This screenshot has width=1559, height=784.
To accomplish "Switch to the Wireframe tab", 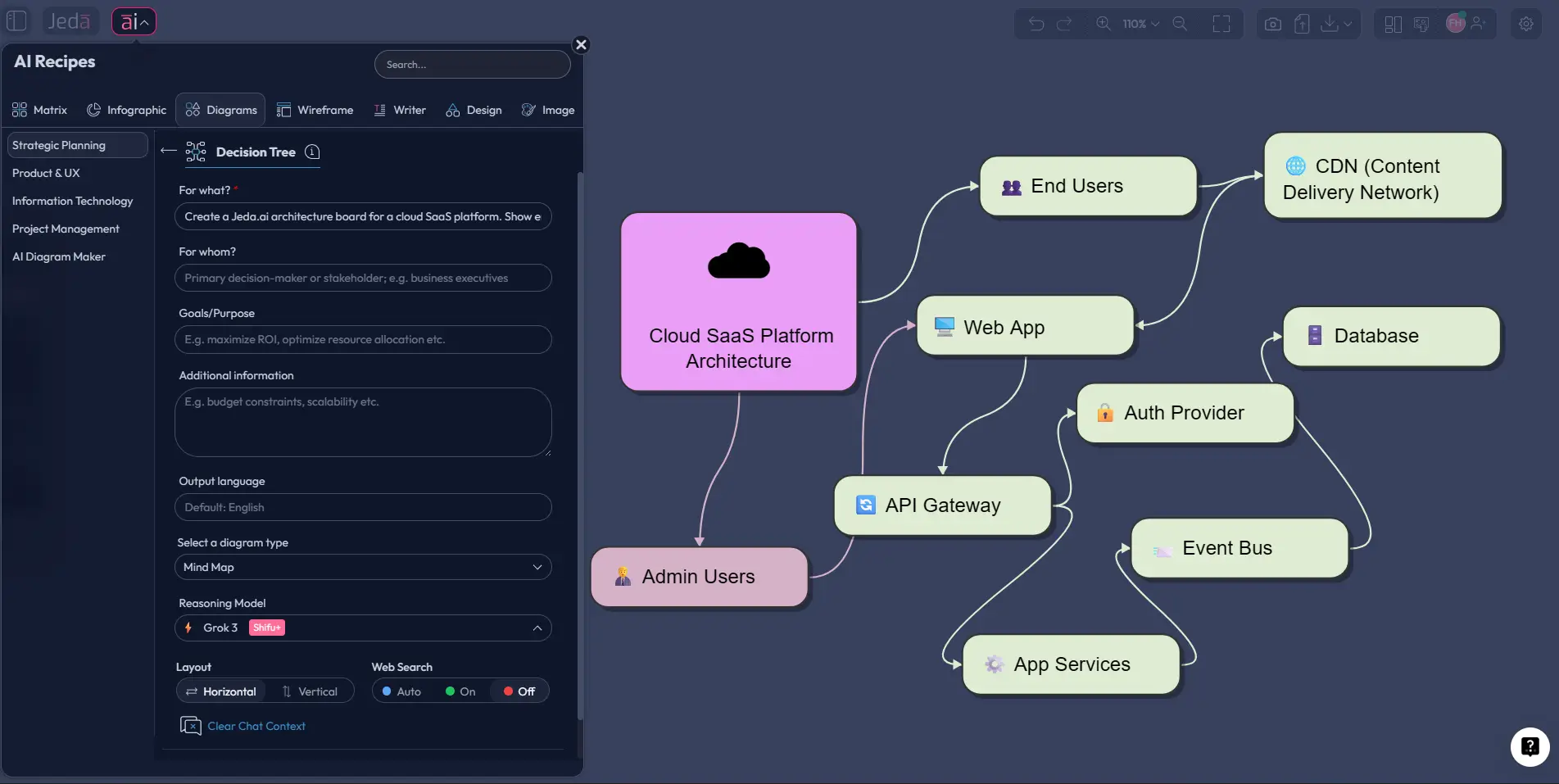I will pos(315,110).
